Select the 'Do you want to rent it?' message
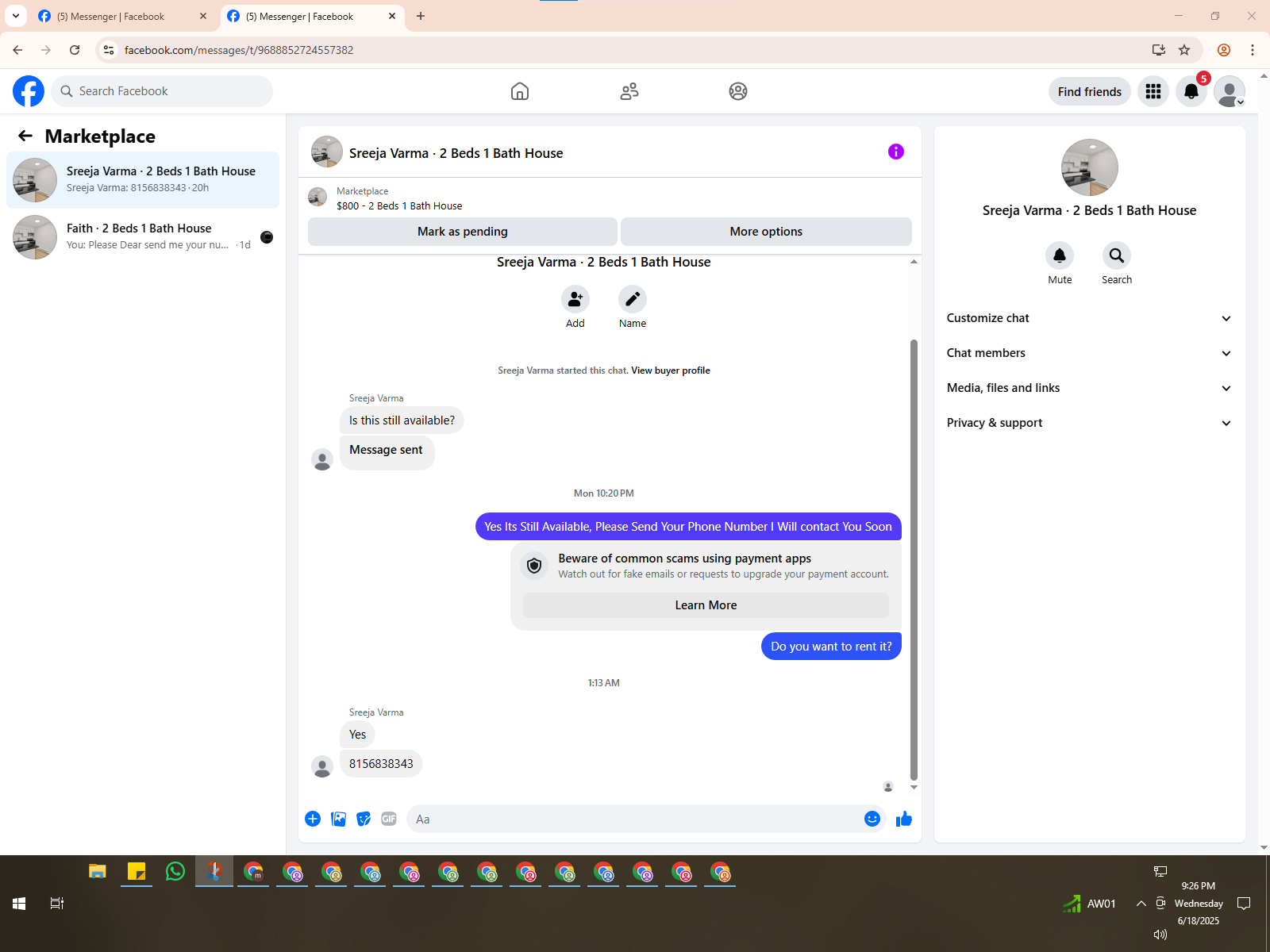Image resolution: width=1270 pixels, height=952 pixels. pos(831,647)
